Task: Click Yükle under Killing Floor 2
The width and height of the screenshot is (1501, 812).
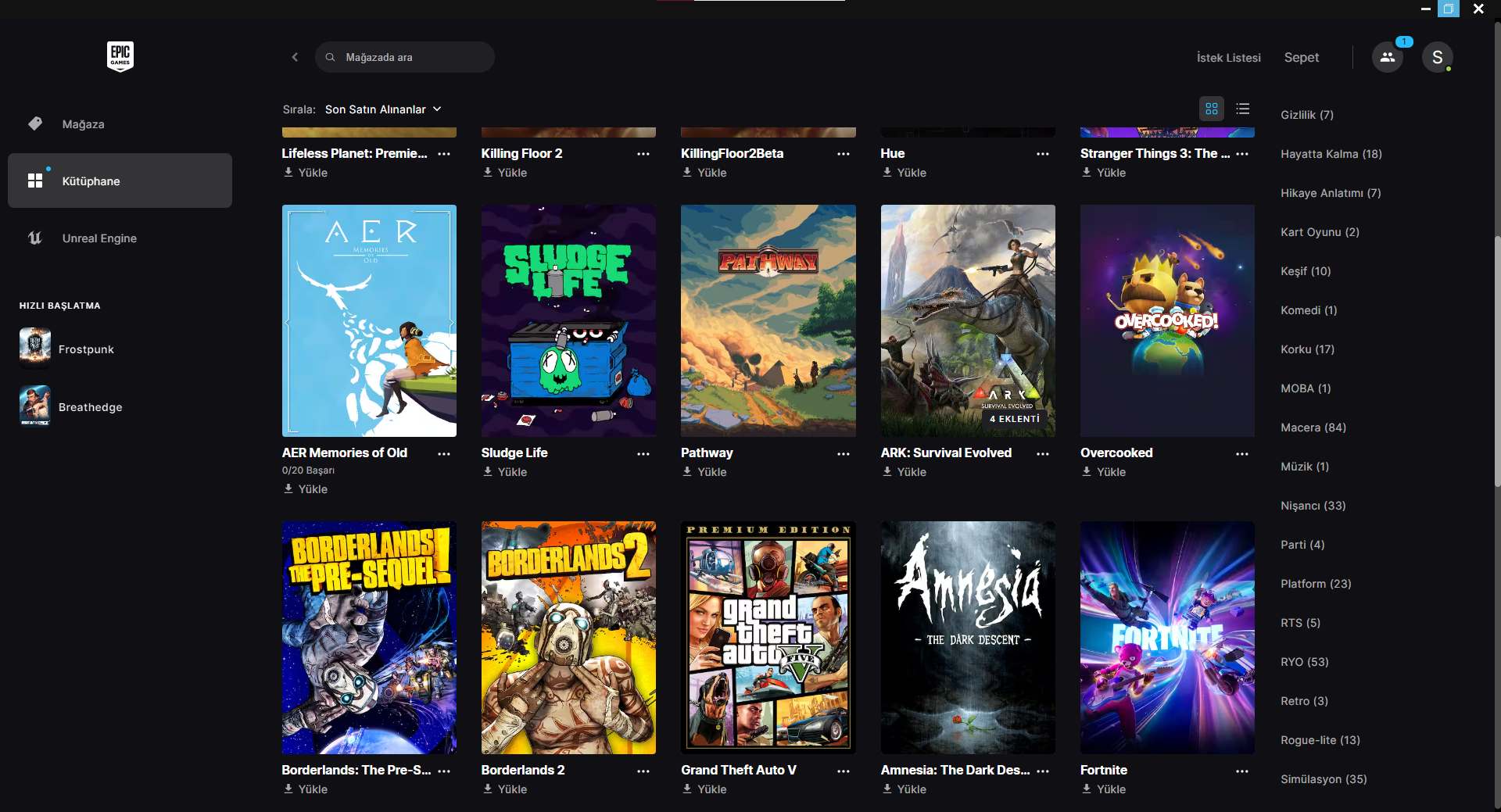Action: (x=505, y=173)
